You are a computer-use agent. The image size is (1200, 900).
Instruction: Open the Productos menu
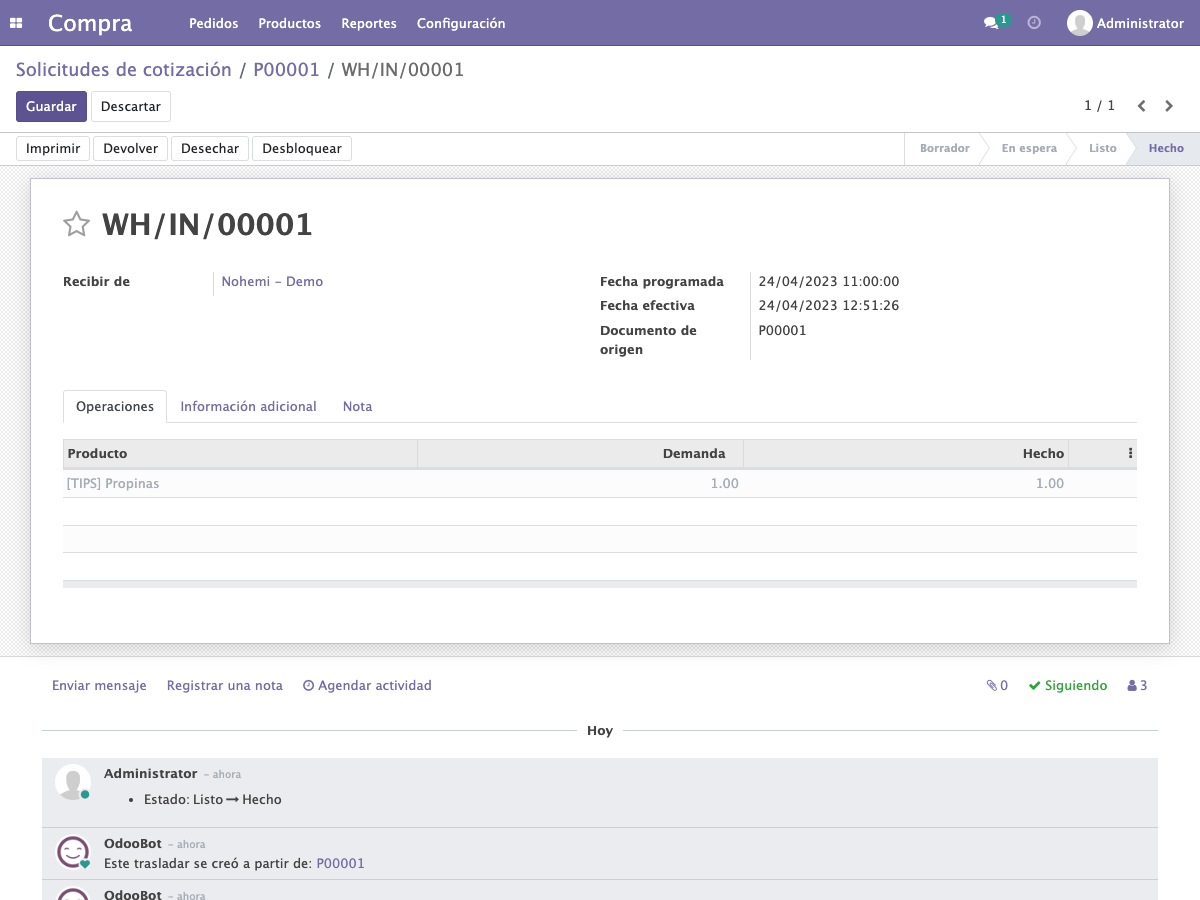pos(289,23)
